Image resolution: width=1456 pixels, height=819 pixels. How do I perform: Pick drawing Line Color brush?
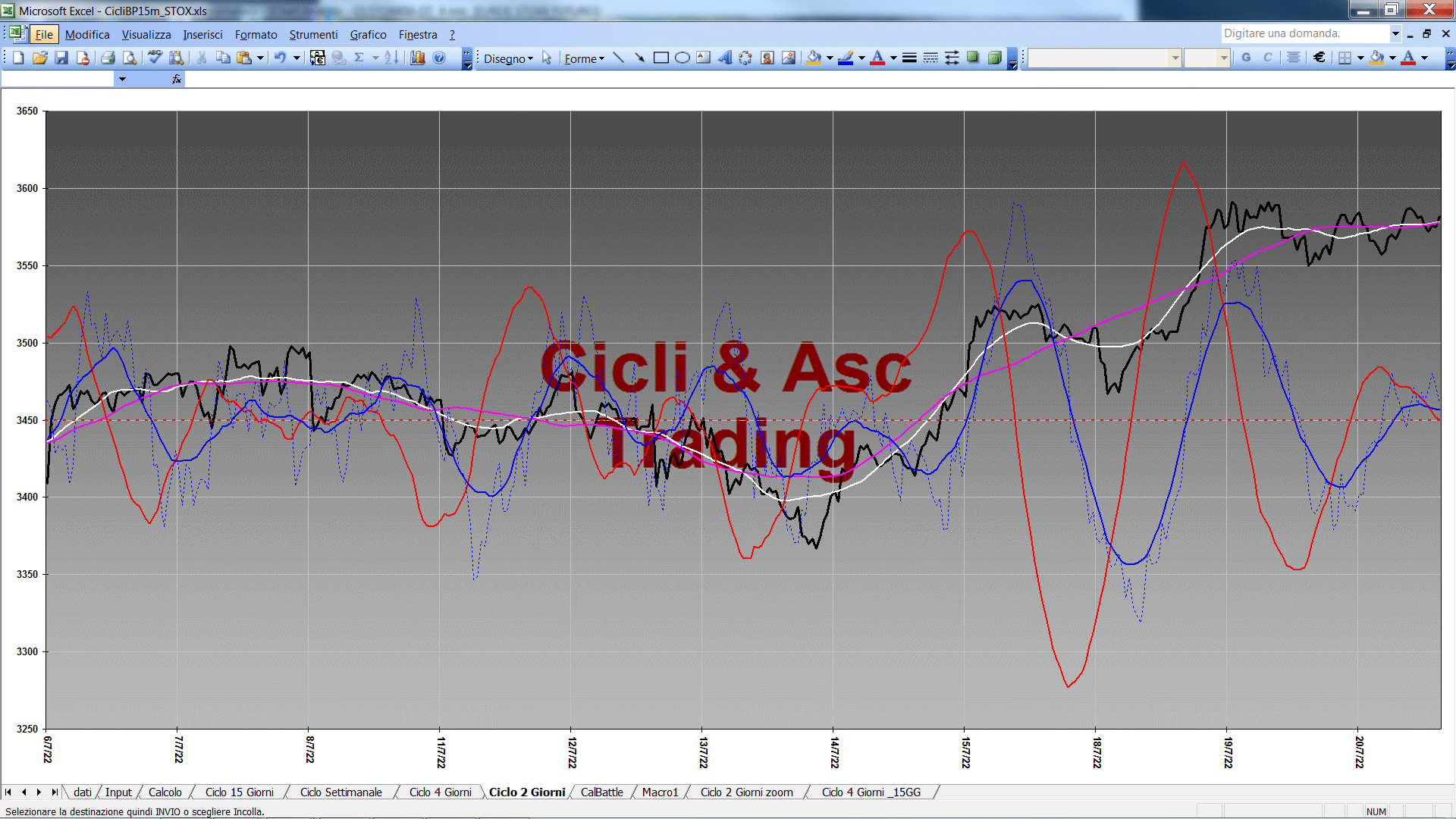click(x=846, y=58)
